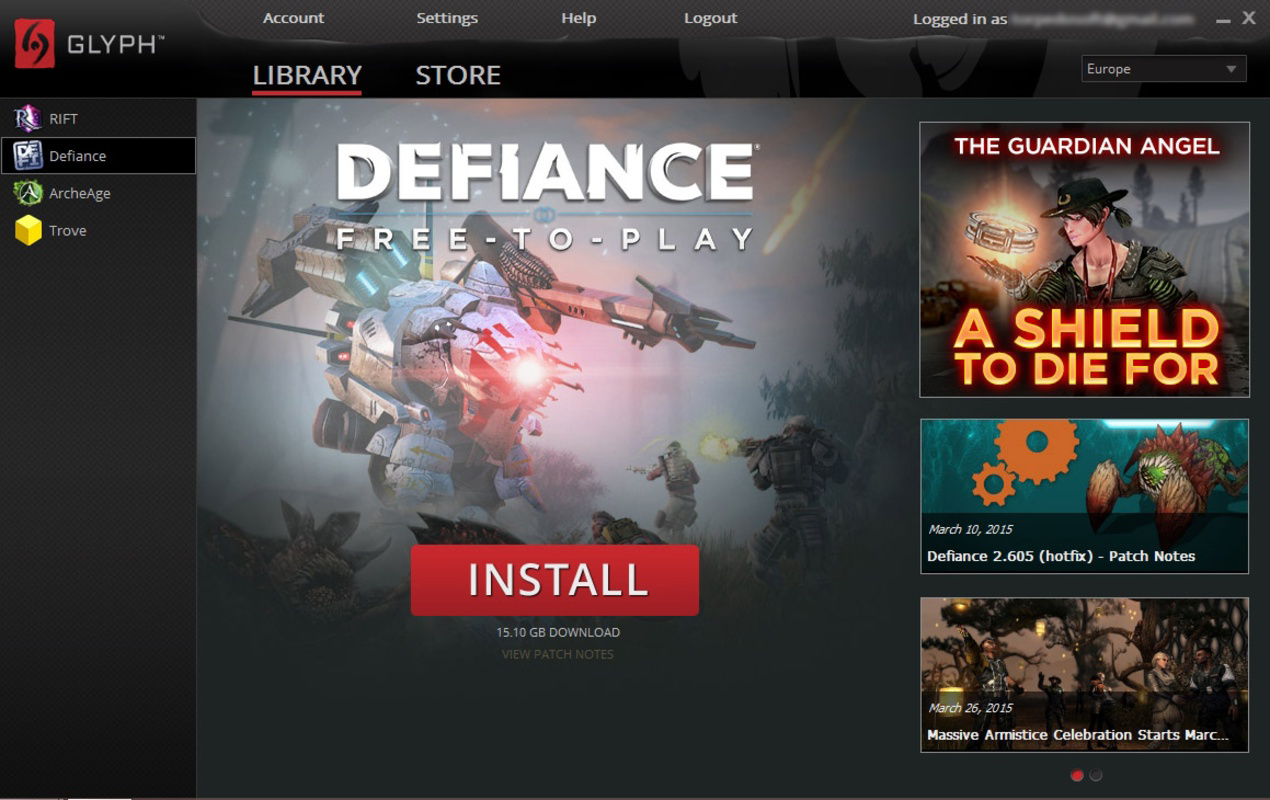This screenshot has width=1270, height=800.
Task: Select the second gray carousel page dot
Action: 1096,775
